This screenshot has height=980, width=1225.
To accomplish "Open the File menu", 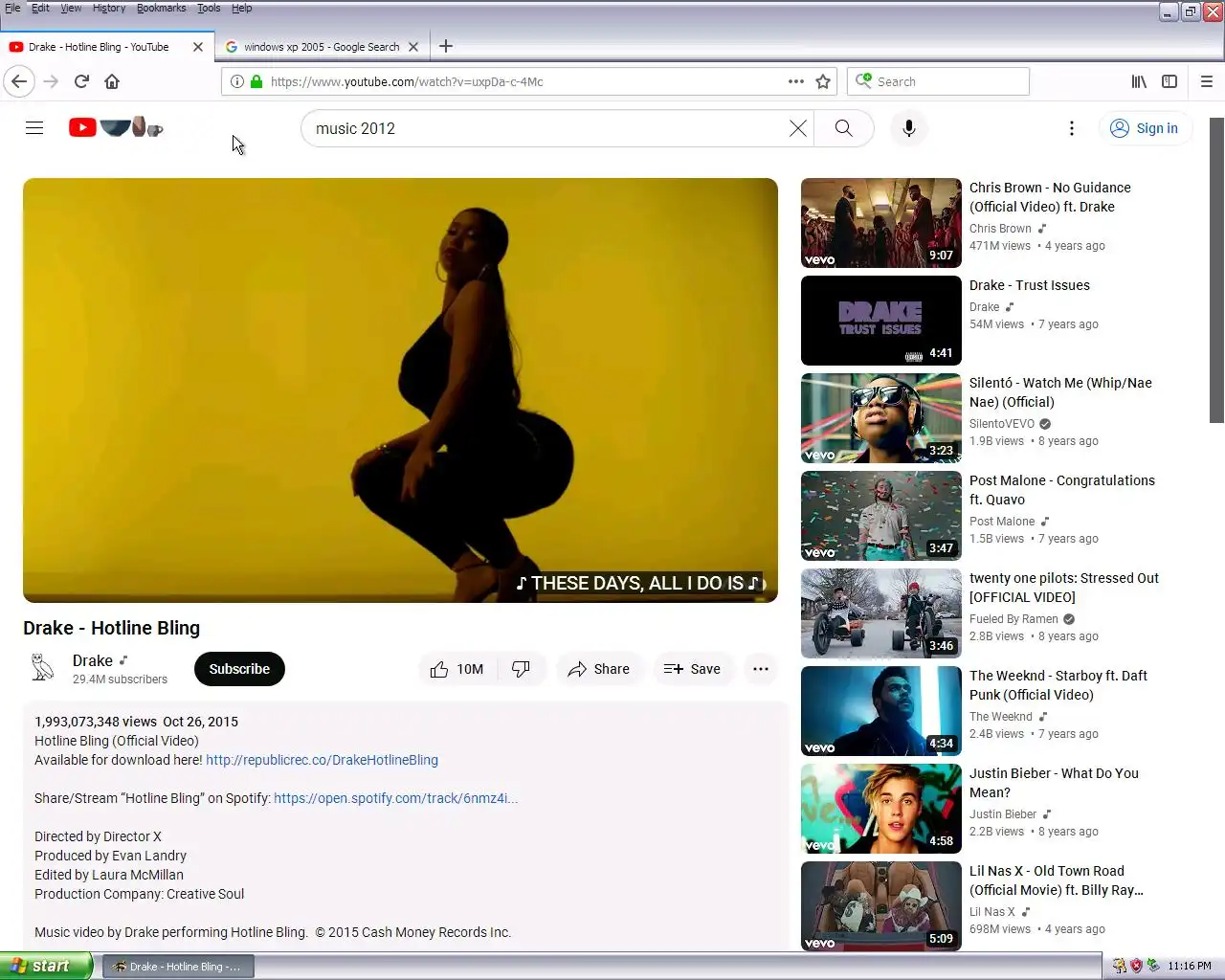I will coord(12,8).
